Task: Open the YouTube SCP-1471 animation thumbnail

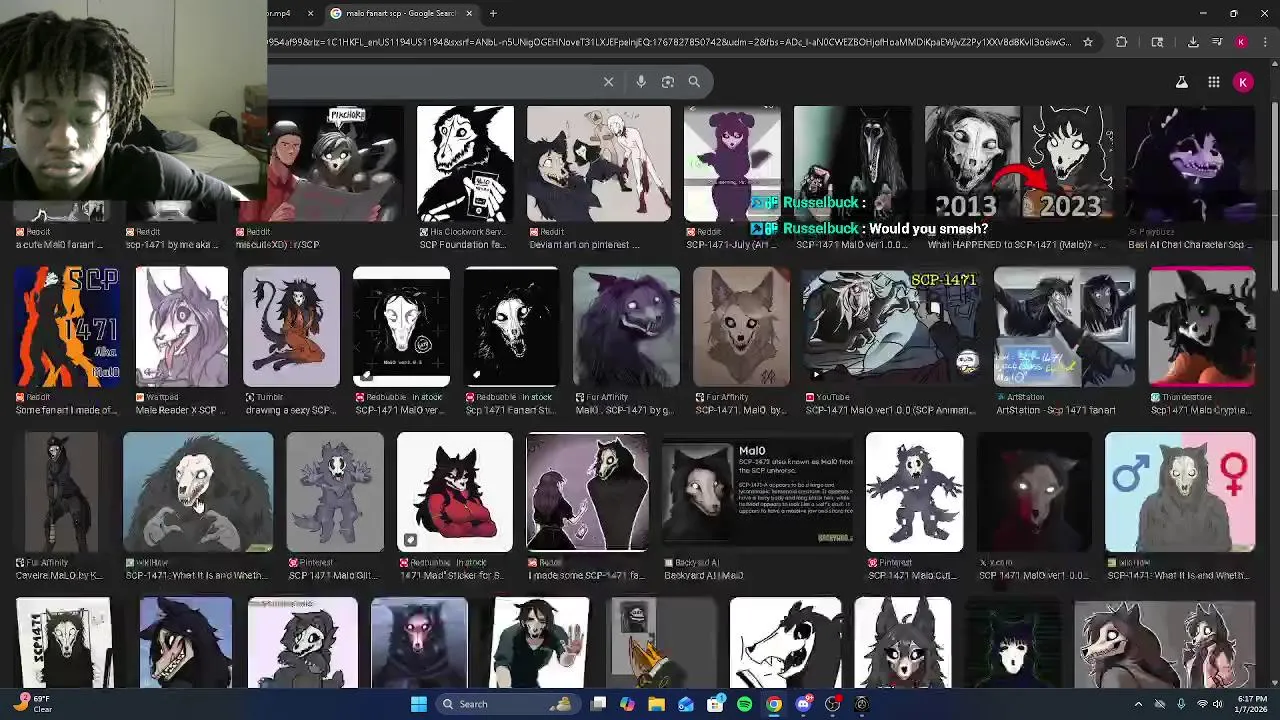Action: click(892, 326)
